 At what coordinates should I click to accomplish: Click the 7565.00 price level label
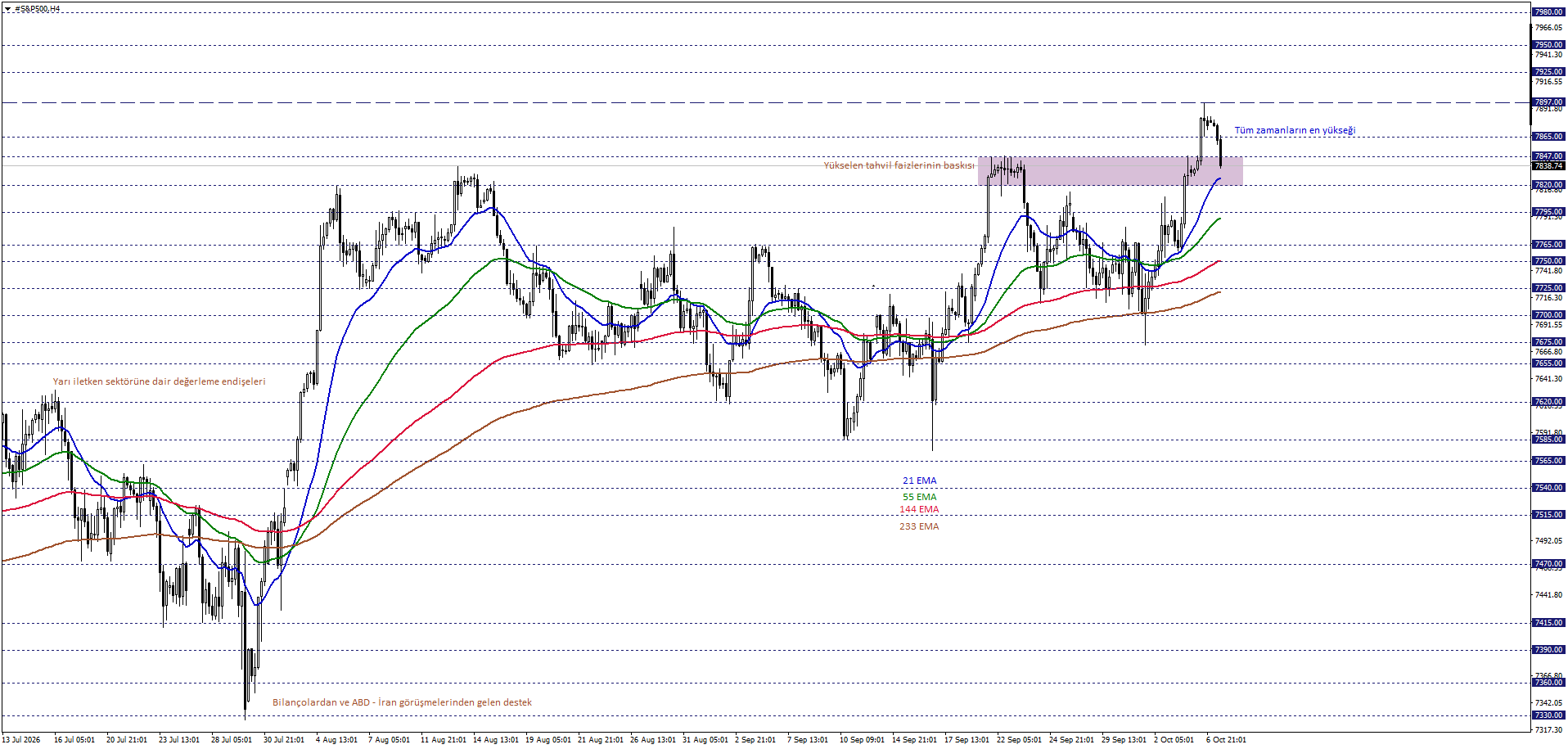tap(1548, 461)
